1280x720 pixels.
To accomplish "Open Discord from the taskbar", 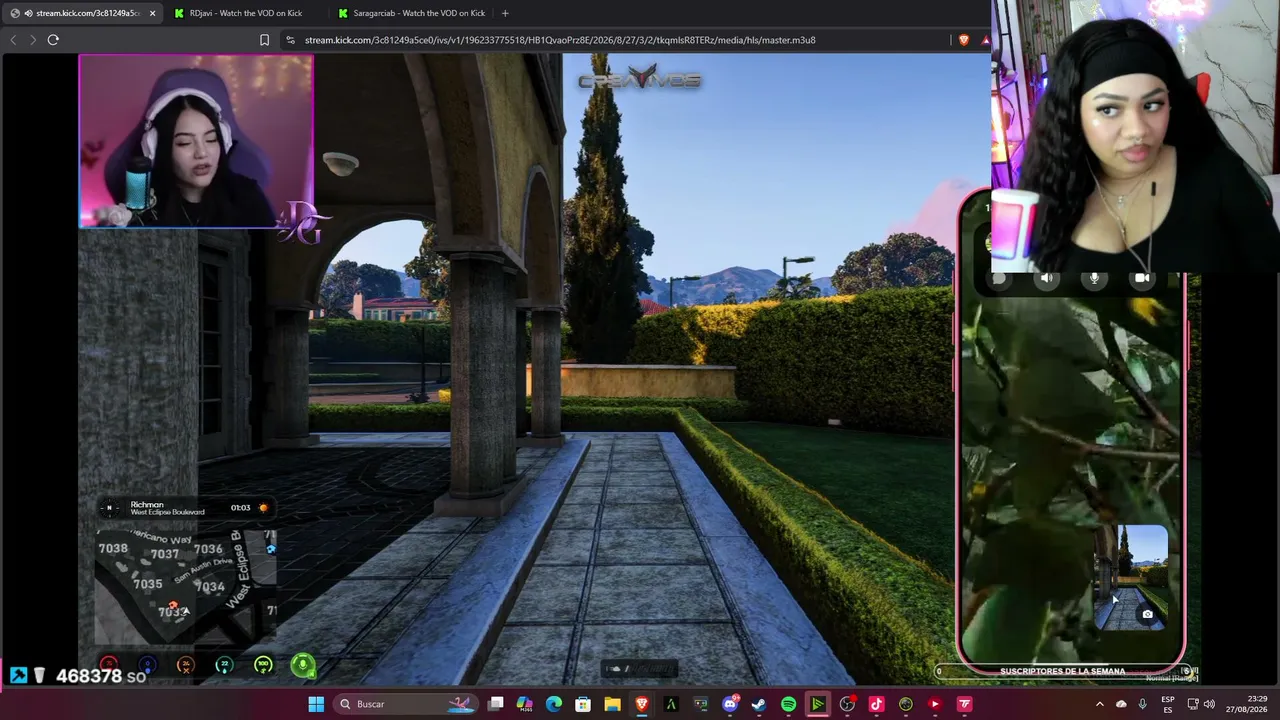I will (730, 704).
